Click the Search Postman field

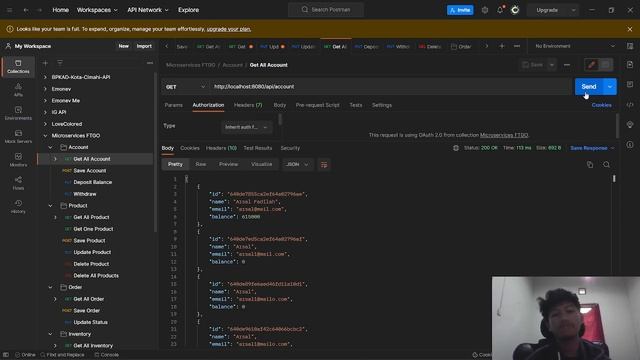(x=326, y=10)
